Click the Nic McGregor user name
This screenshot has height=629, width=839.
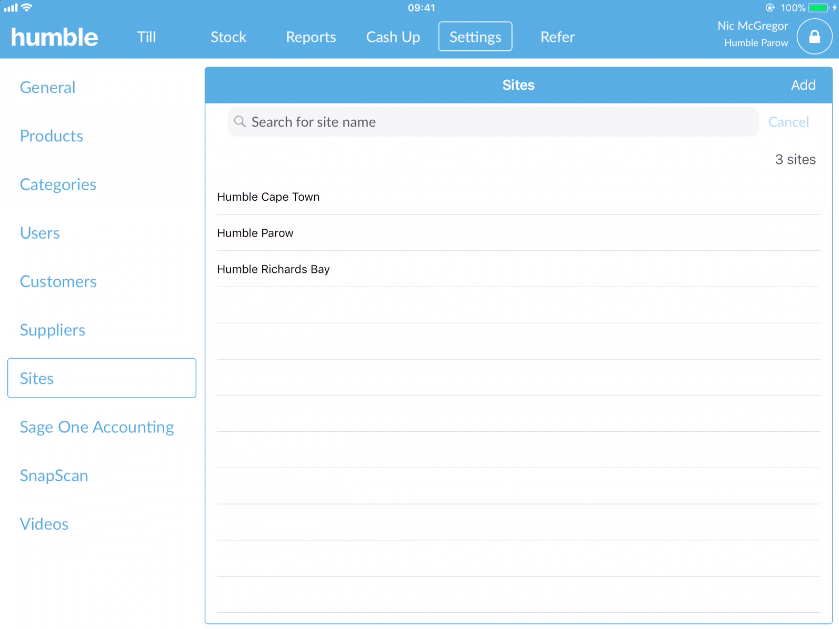coord(752,26)
